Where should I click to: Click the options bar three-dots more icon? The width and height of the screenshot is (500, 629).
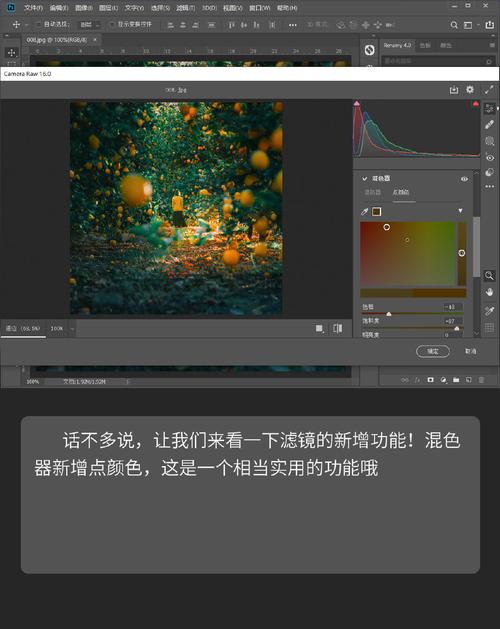tap(293, 25)
